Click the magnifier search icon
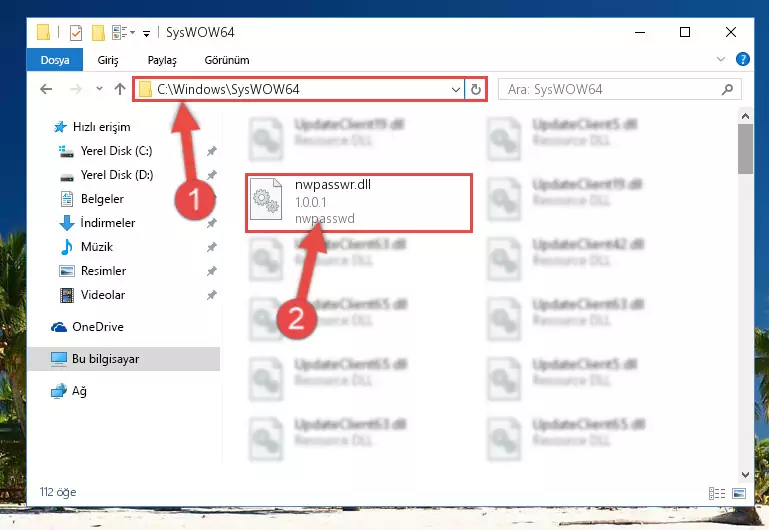The width and height of the screenshot is (769, 530). pyautogui.click(x=727, y=89)
